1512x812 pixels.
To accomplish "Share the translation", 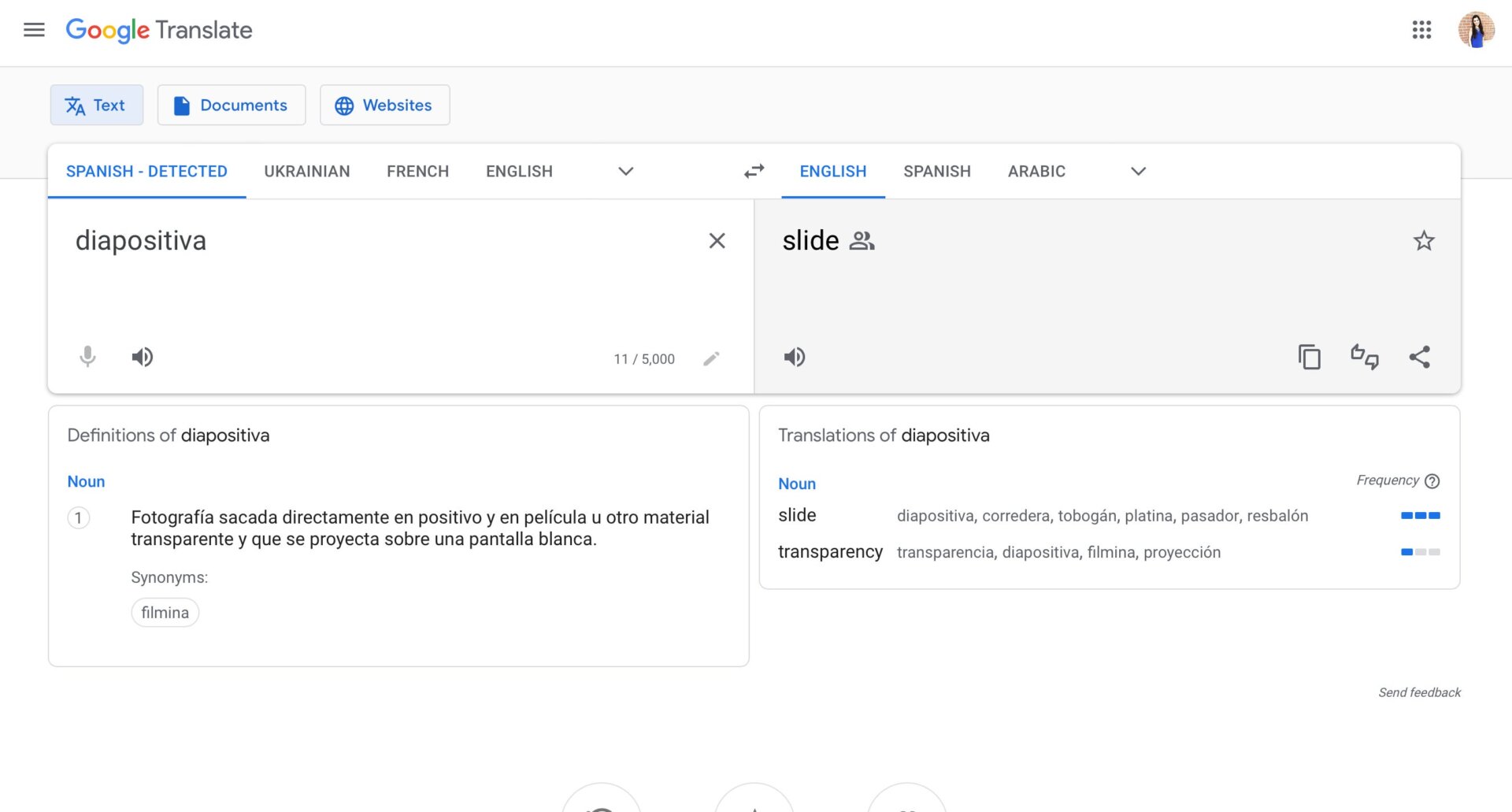I will coord(1420,357).
